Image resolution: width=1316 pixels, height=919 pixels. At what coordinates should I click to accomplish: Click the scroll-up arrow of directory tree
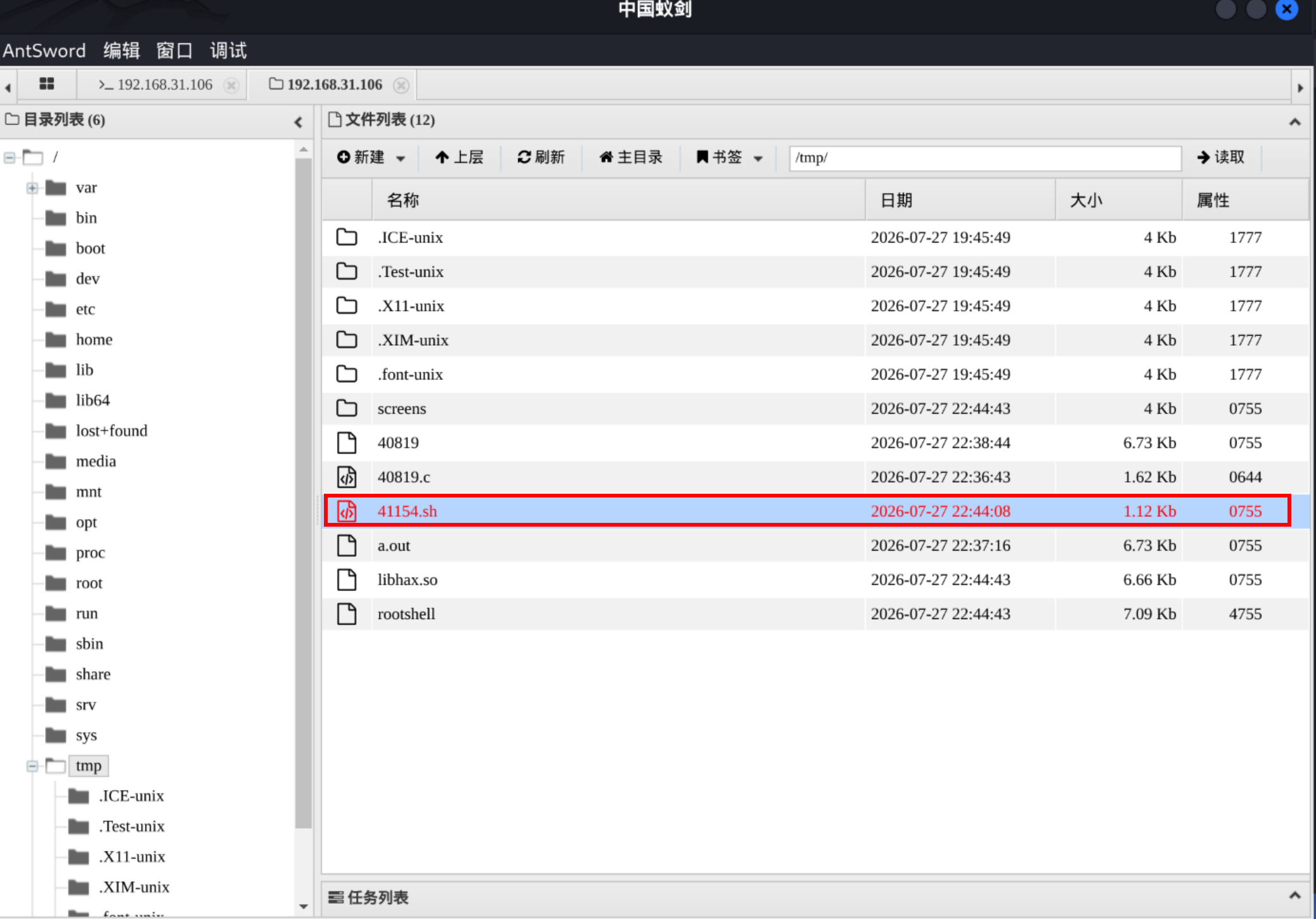[x=304, y=150]
